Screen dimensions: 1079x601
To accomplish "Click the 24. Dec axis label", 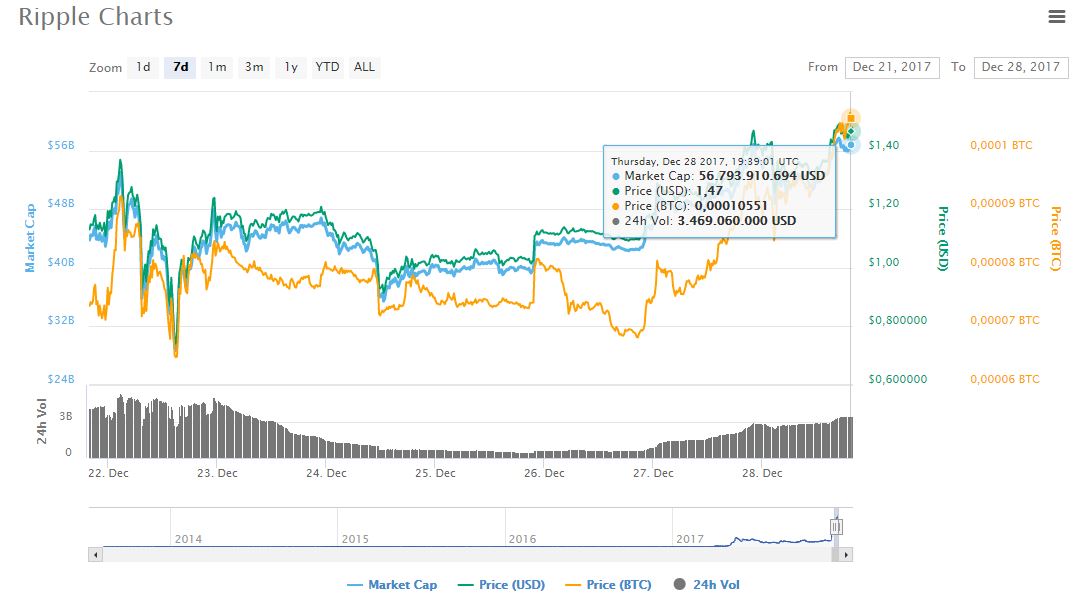I will [x=326, y=473].
